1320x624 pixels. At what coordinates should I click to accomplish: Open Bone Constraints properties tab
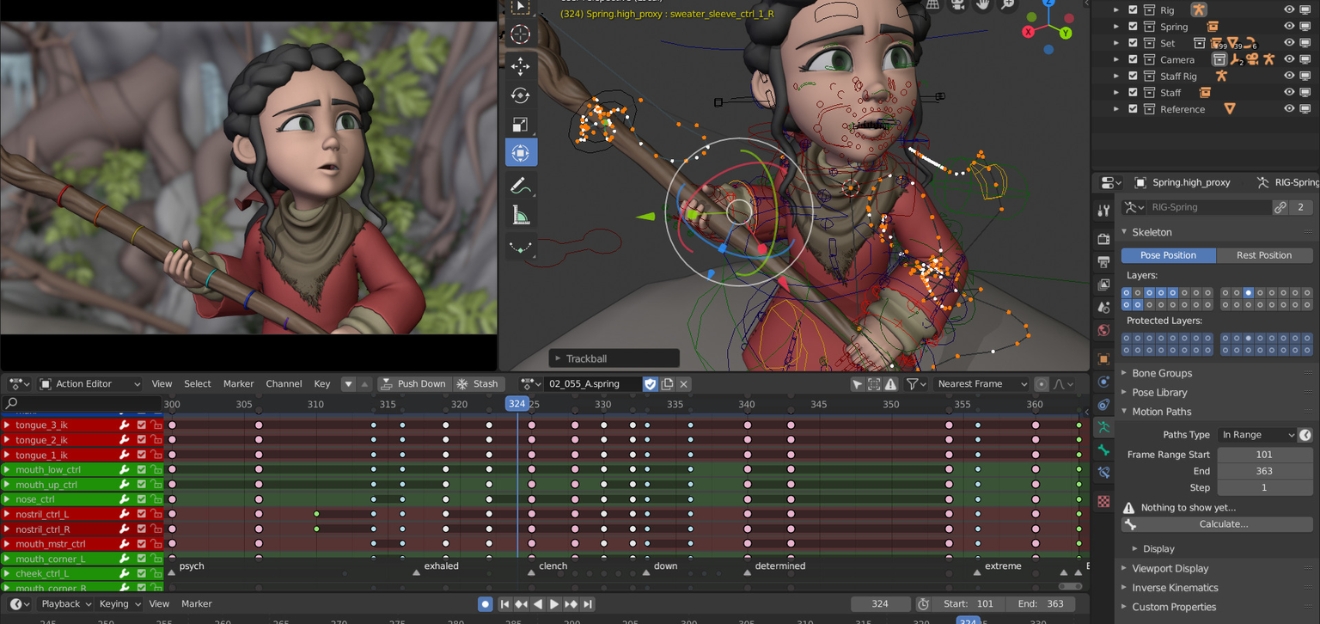pos(1104,473)
